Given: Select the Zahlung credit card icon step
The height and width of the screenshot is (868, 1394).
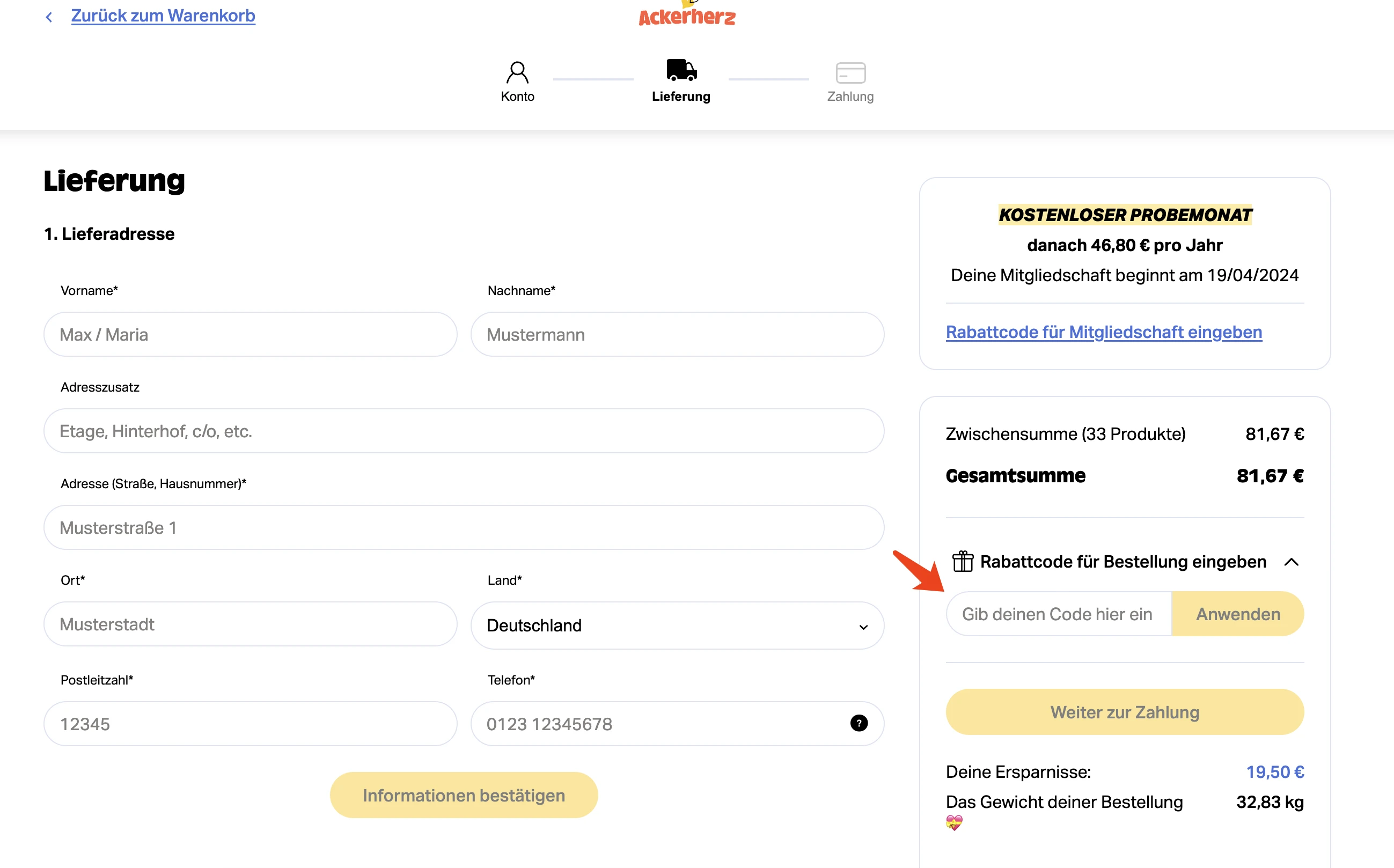Looking at the screenshot, I should click(850, 73).
